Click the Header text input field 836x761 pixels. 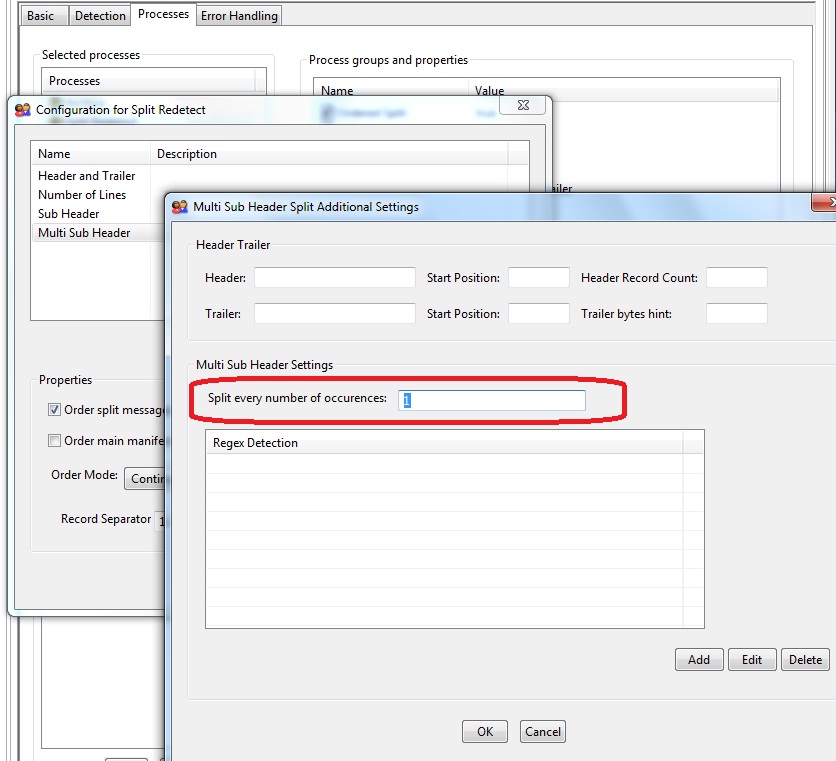[x=334, y=277]
